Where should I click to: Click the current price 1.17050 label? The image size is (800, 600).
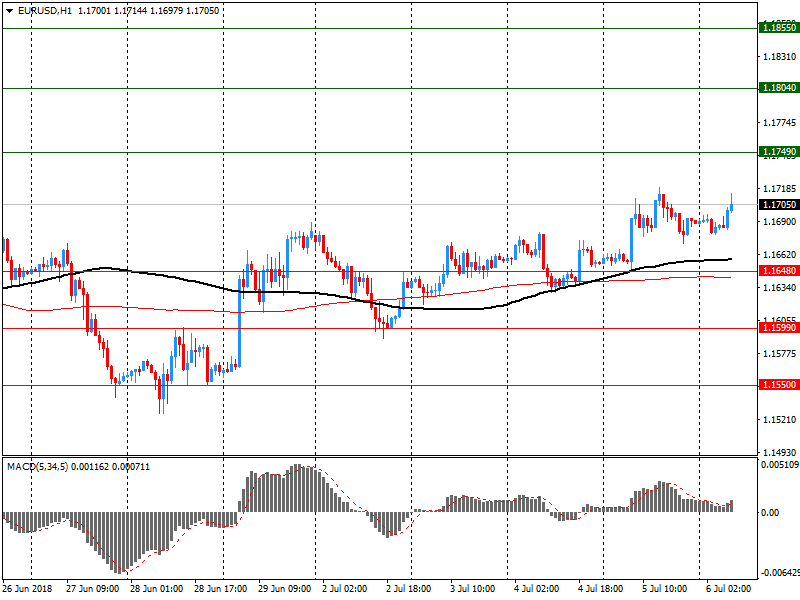pos(778,205)
